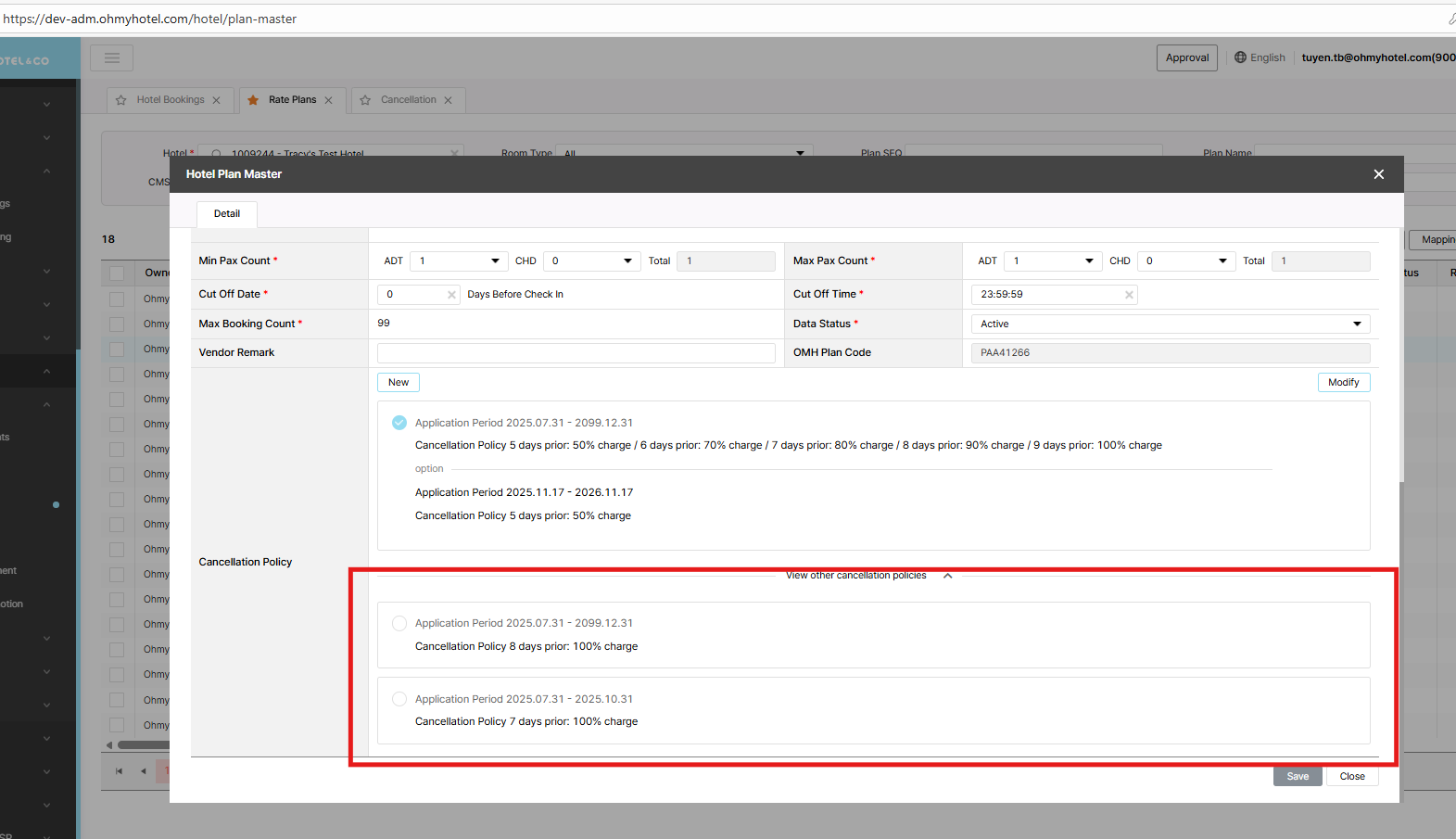Close the Hotel Plan Master dialog
Screen dimensions: 1456x839
click(1378, 174)
